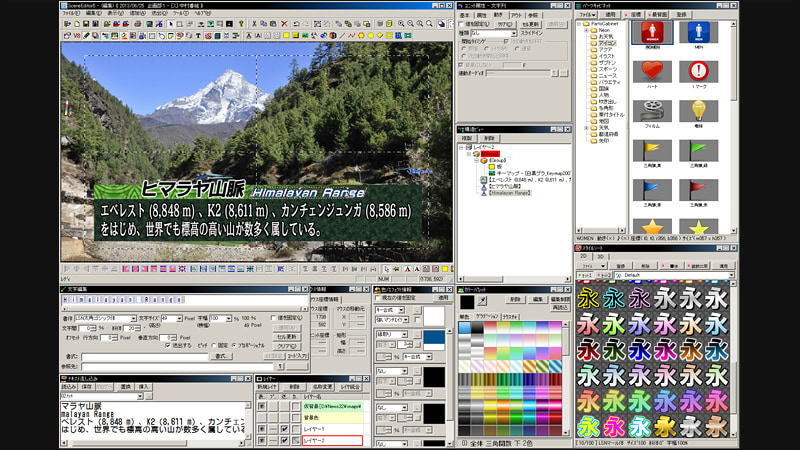Screen dimensions: 800x450
Task: Open the 字幅 dropdown showing 100
Action: [228, 318]
